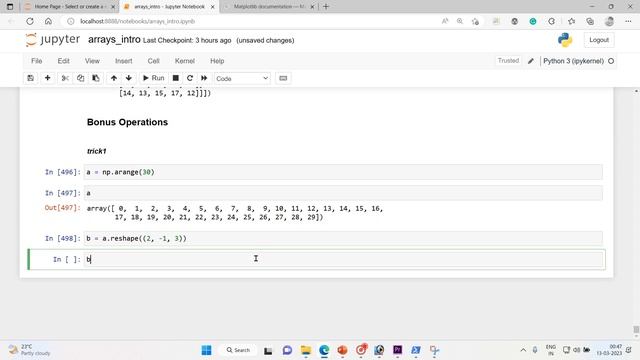Viewport: 640px width, 360px height.
Task: Open Microsoft Edge from the taskbar
Action: click(324, 350)
